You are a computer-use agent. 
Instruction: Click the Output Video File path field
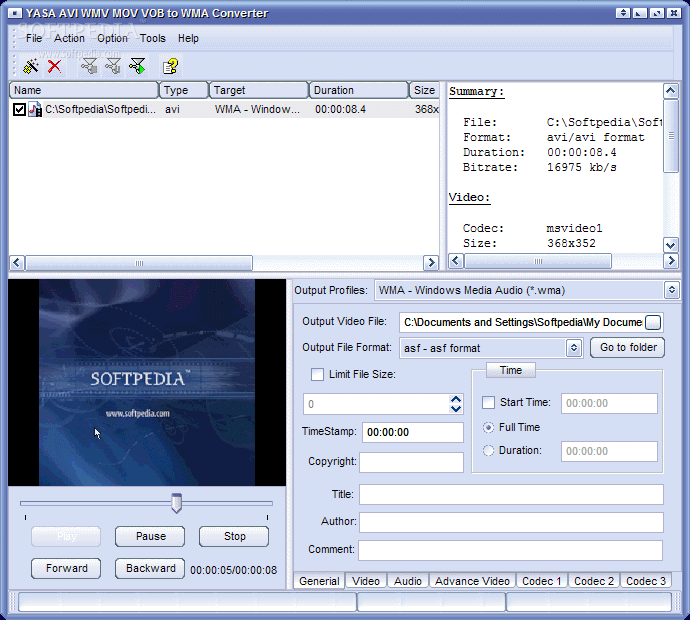click(x=522, y=323)
